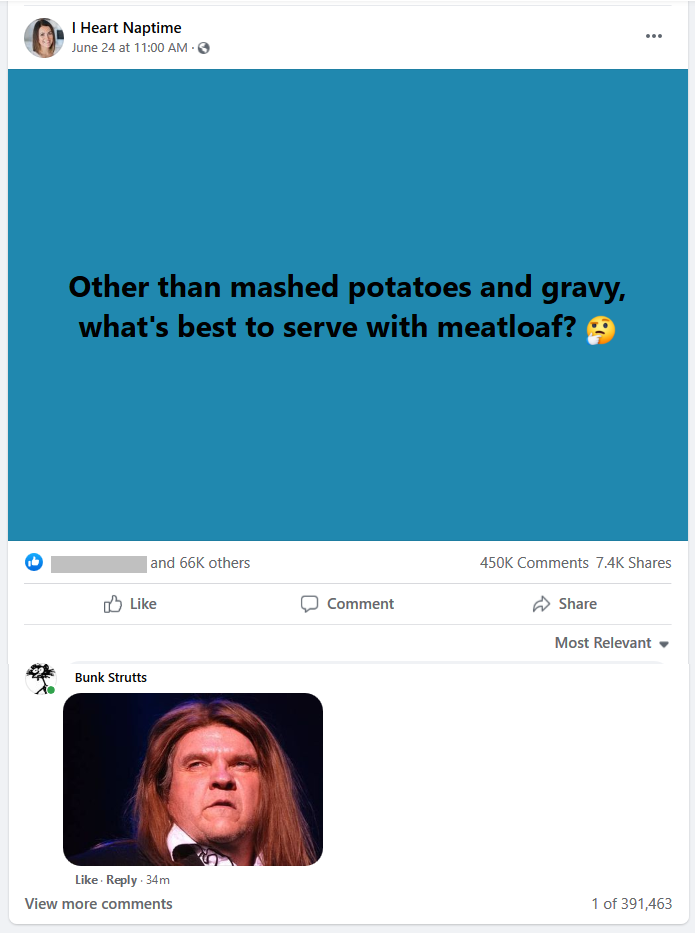Open the I Heart Naptime page name
The height and width of the screenshot is (933, 695).
coord(126,28)
